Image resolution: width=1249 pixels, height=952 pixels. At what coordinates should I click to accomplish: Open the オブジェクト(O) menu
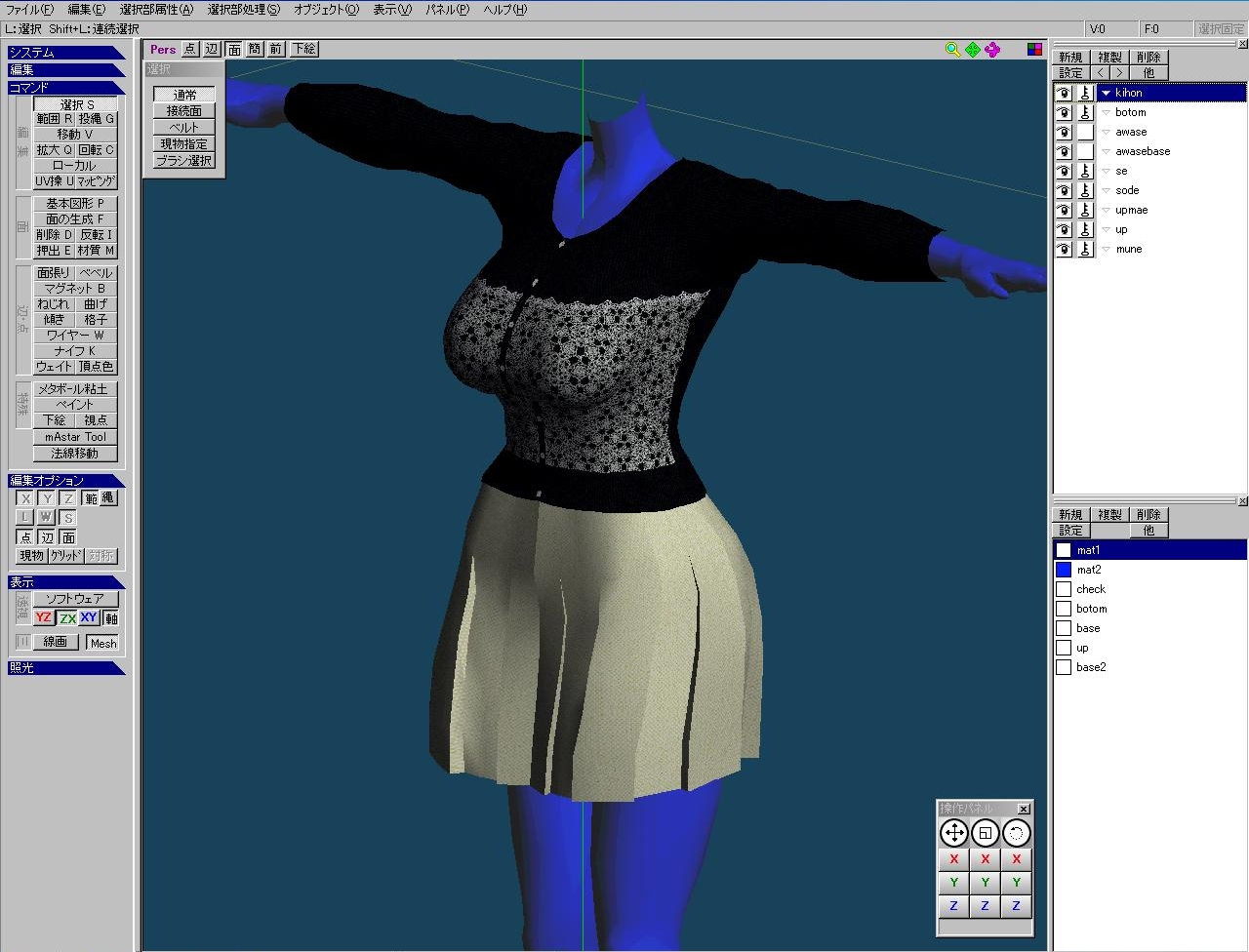point(326,10)
